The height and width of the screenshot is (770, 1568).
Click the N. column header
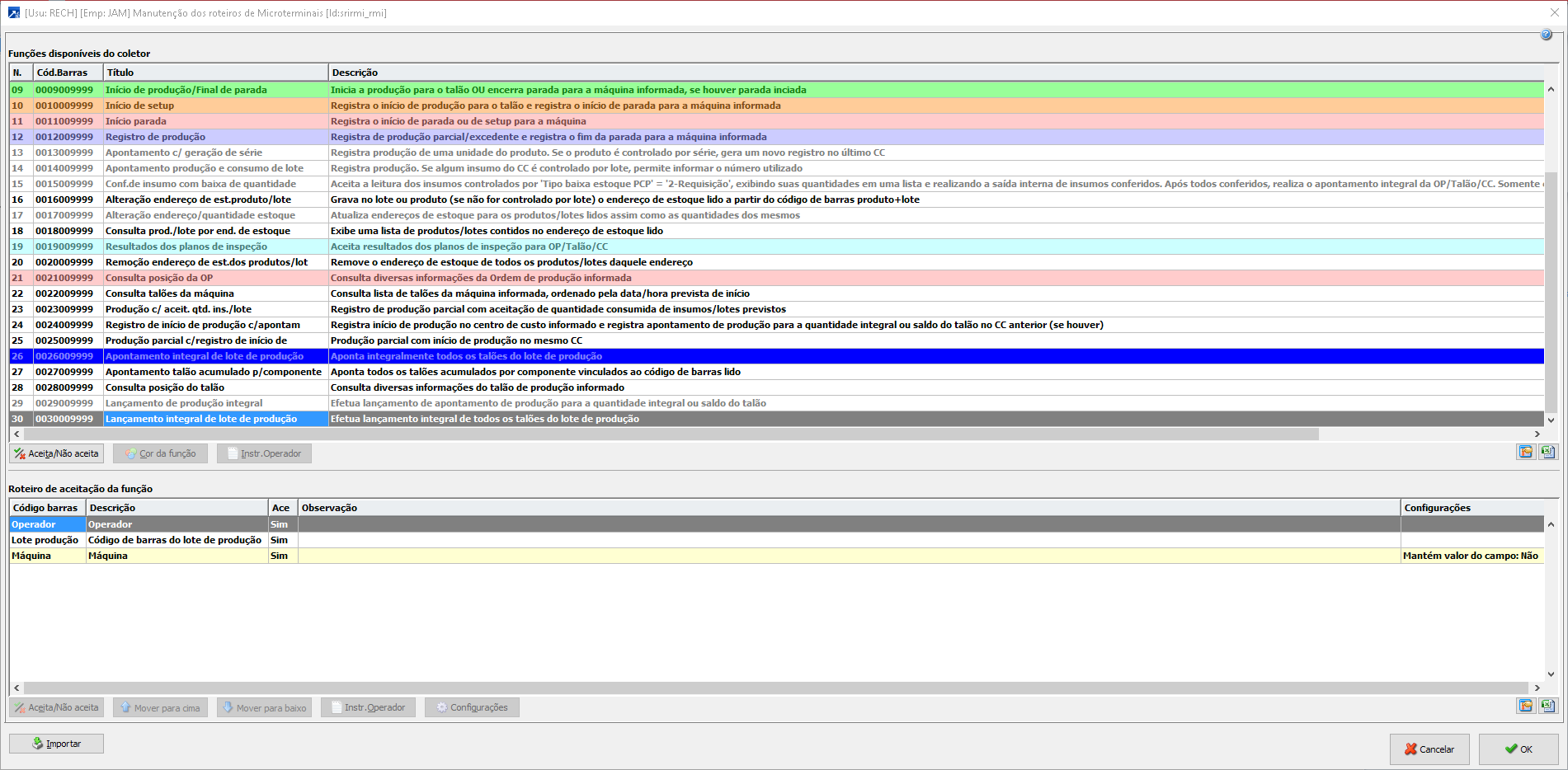pos(21,73)
